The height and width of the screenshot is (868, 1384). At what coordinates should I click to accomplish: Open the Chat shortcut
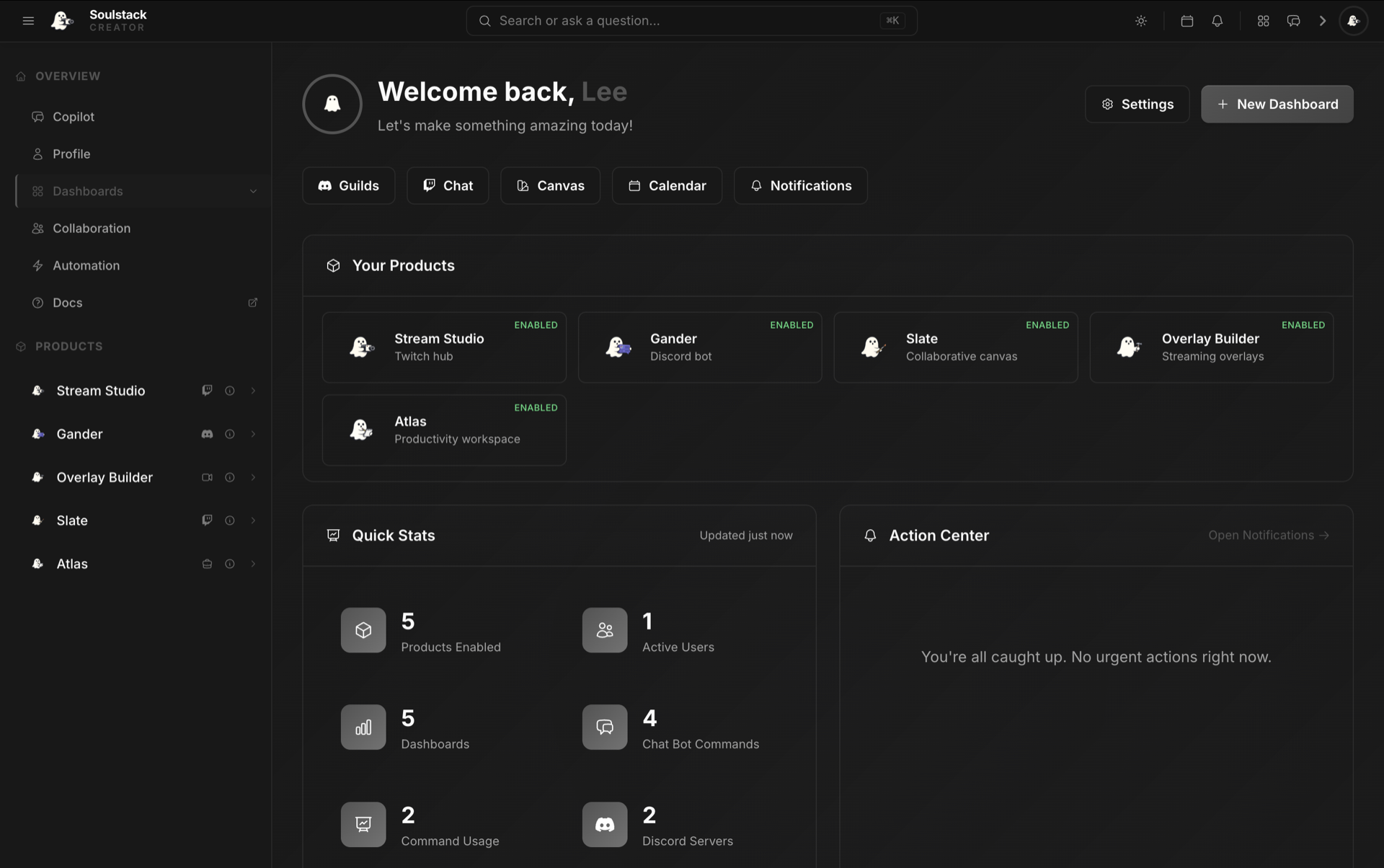448,185
